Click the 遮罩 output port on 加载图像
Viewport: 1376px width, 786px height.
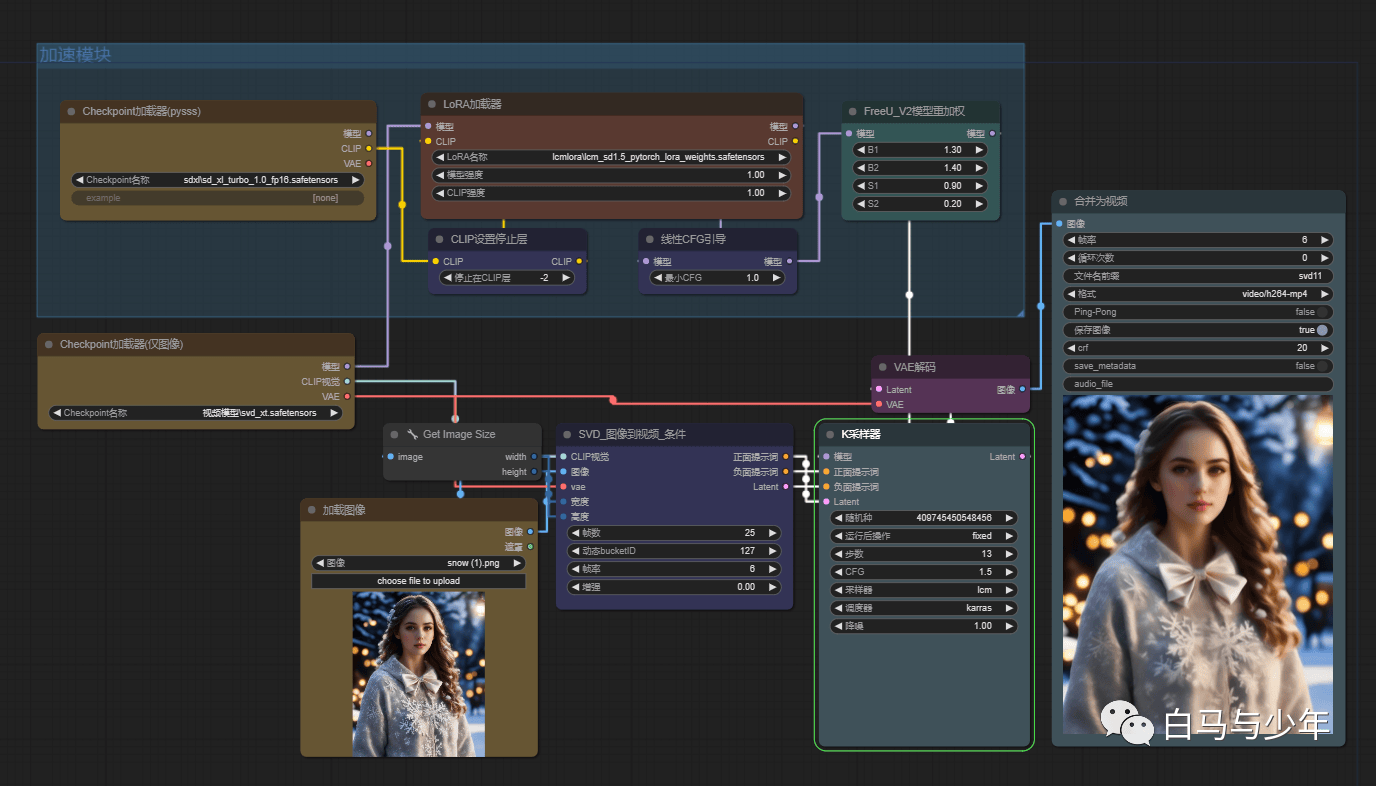click(530, 547)
